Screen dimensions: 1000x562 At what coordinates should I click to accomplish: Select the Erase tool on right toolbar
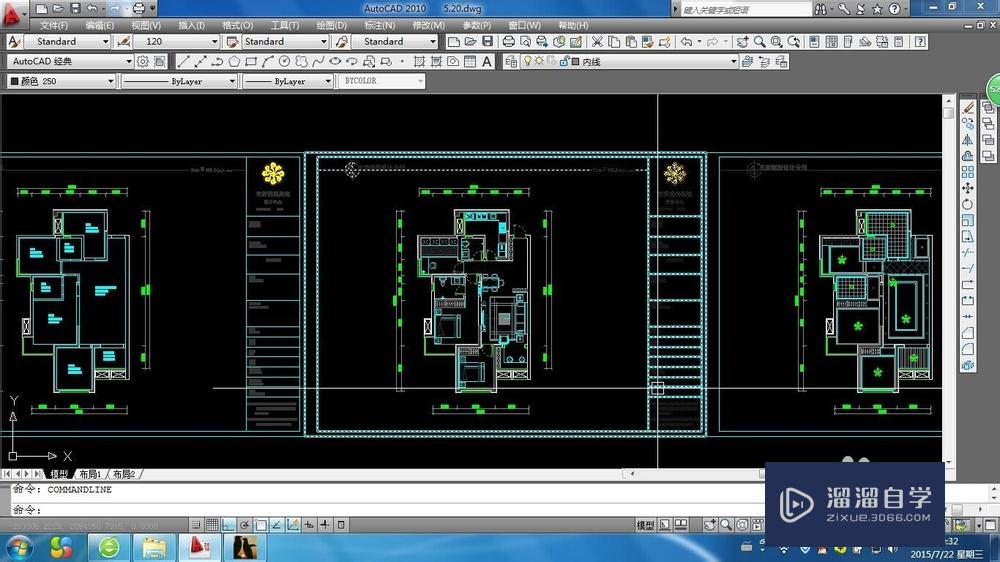pyautogui.click(x=968, y=108)
